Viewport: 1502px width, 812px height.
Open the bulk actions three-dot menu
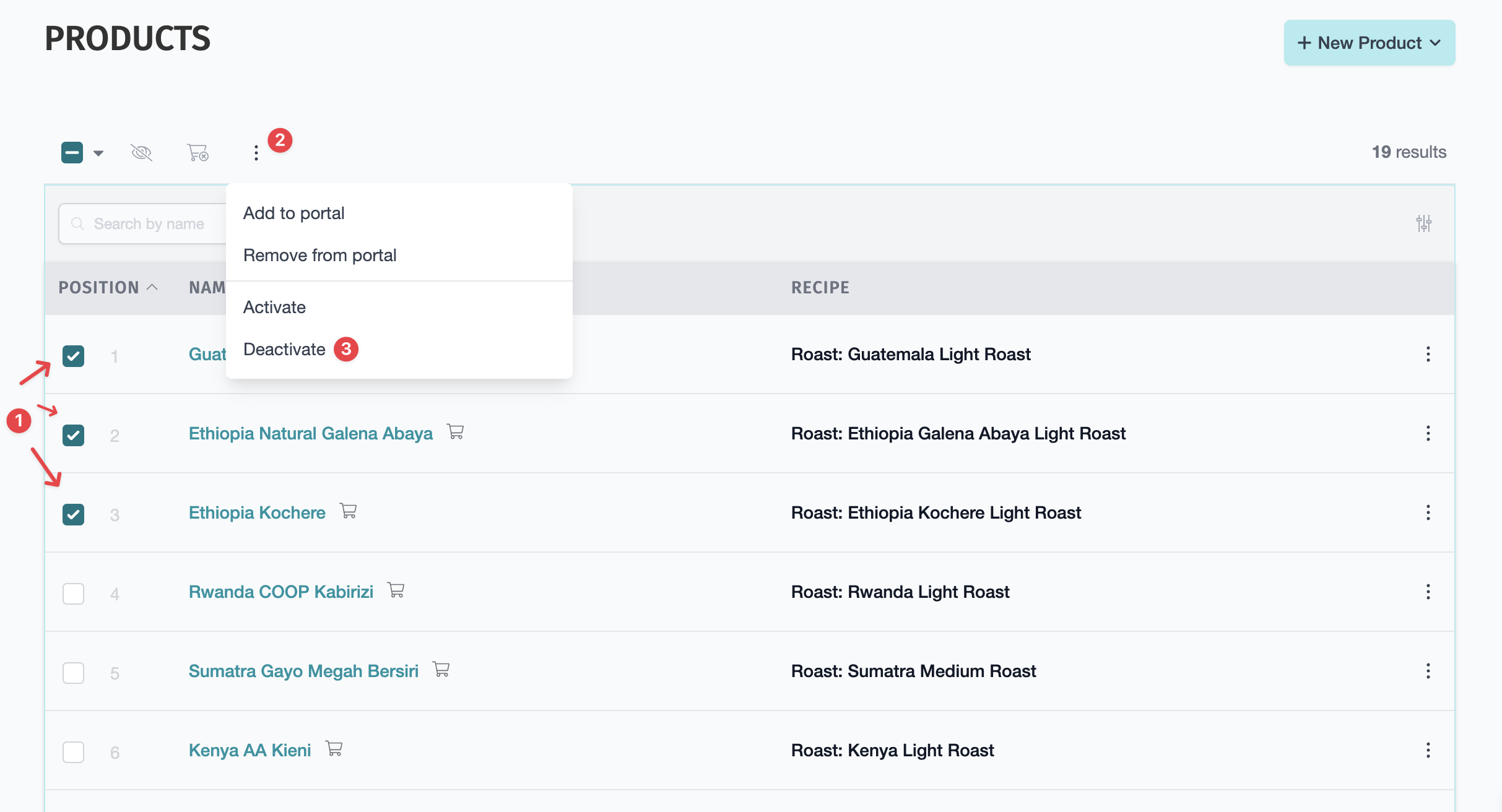click(256, 153)
